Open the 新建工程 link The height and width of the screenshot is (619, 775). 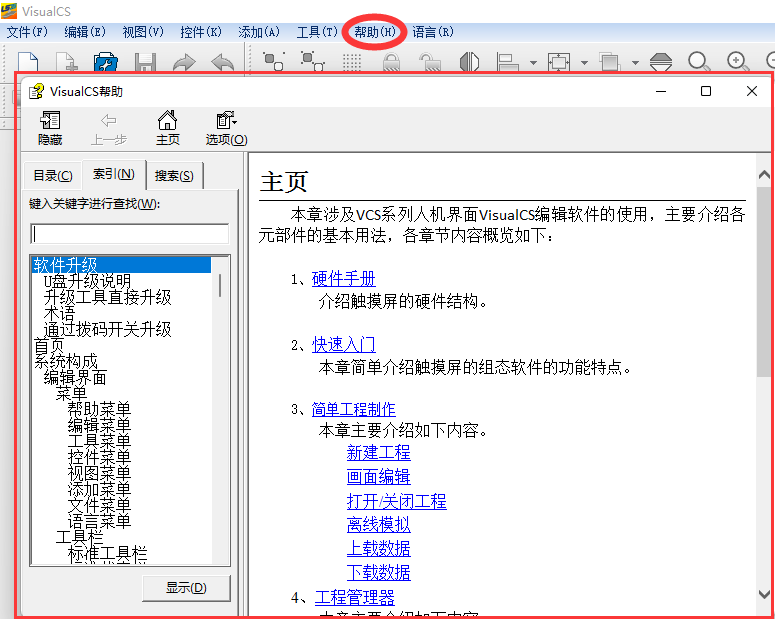379,453
